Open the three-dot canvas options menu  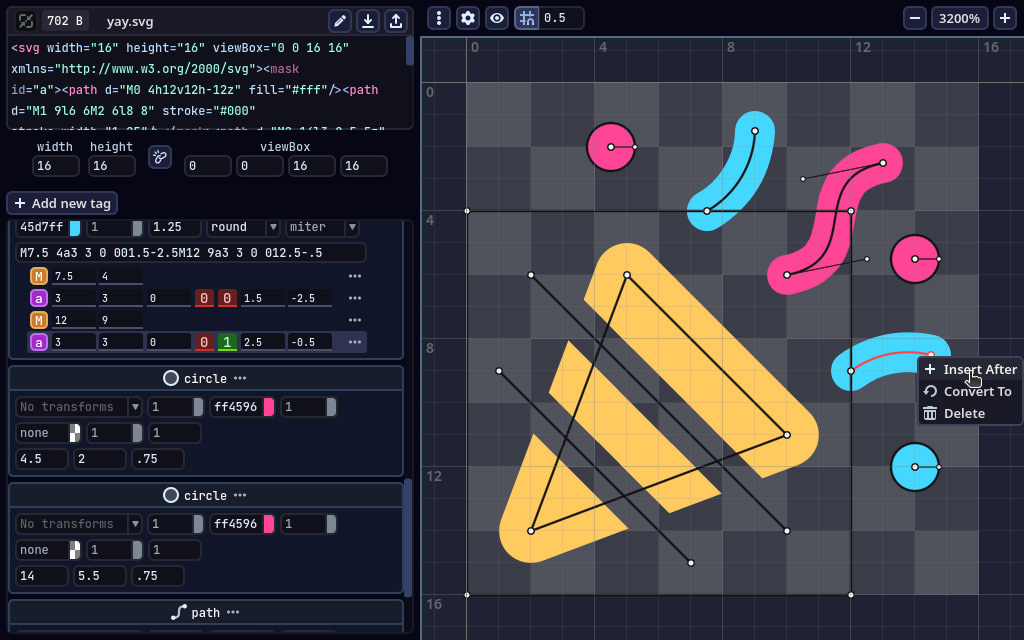(439, 18)
